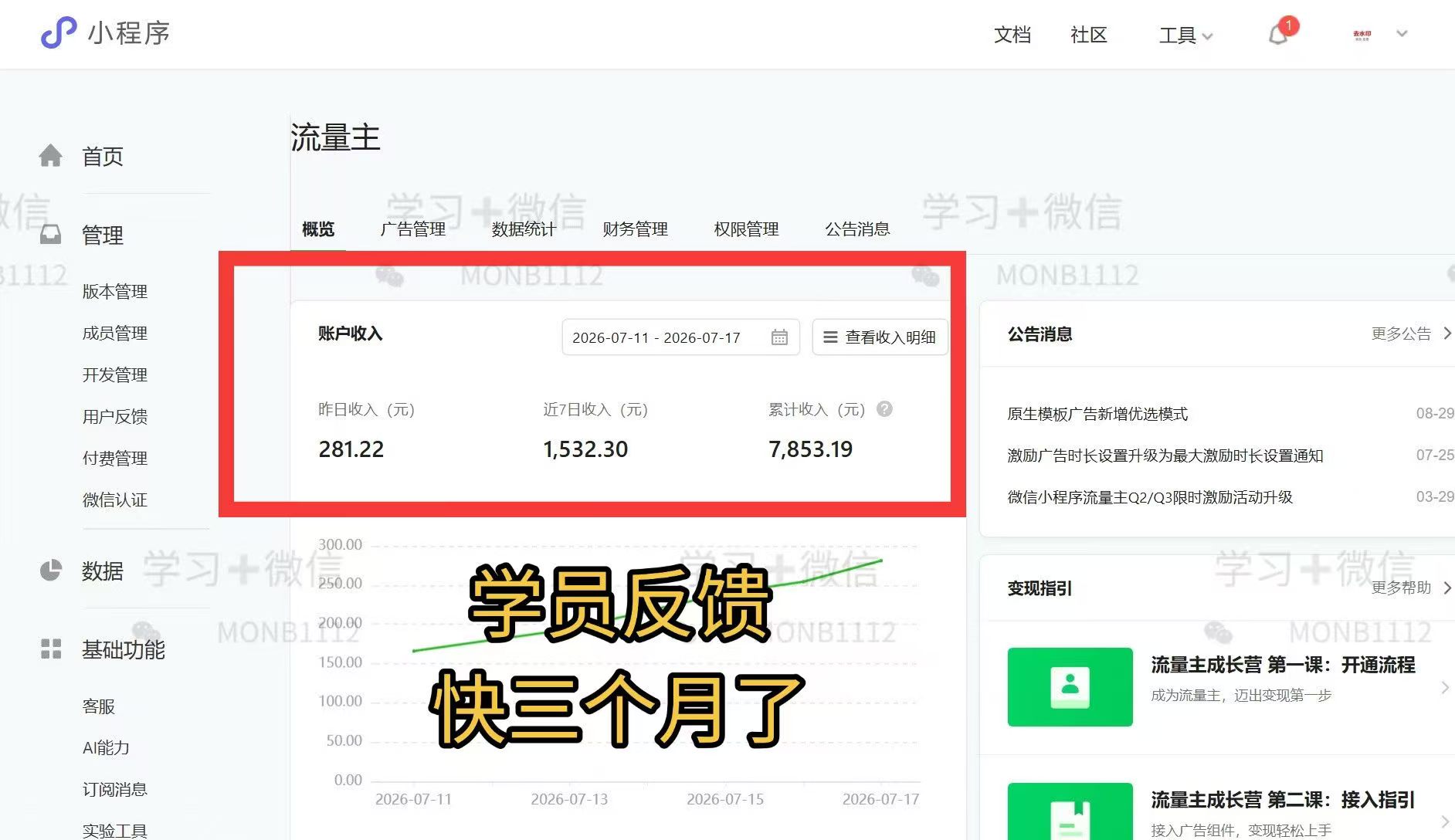The width and height of the screenshot is (1455, 840).
Task: Expand the account dropdown arrow
Action: pyautogui.click(x=1402, y=34)
